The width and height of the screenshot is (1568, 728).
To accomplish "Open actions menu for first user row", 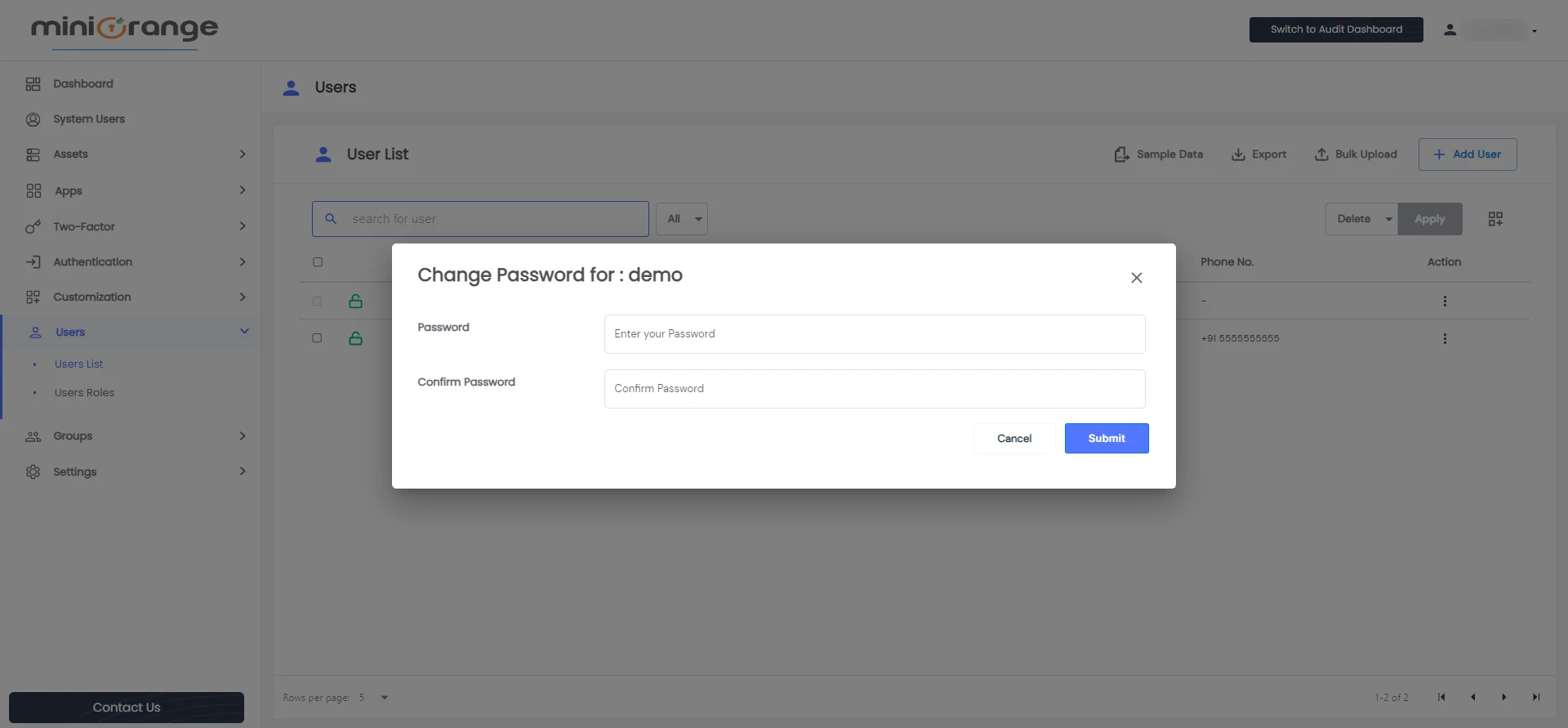I will click(1445, 301).
